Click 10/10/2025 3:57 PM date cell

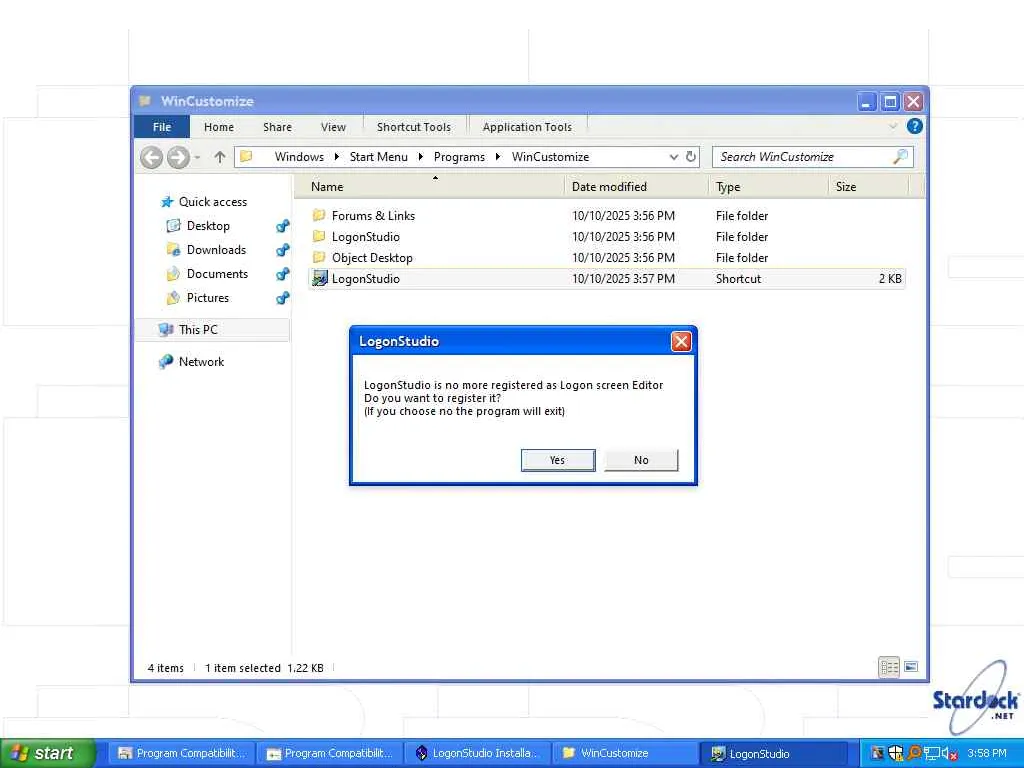coord(623,279)
